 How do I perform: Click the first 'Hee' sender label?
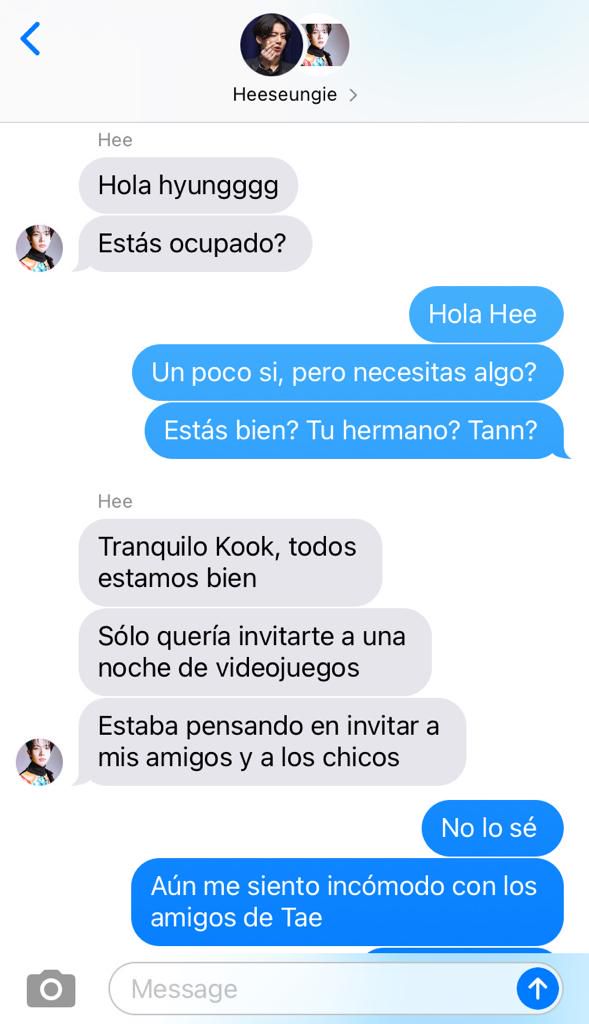[x=115, y=140]
